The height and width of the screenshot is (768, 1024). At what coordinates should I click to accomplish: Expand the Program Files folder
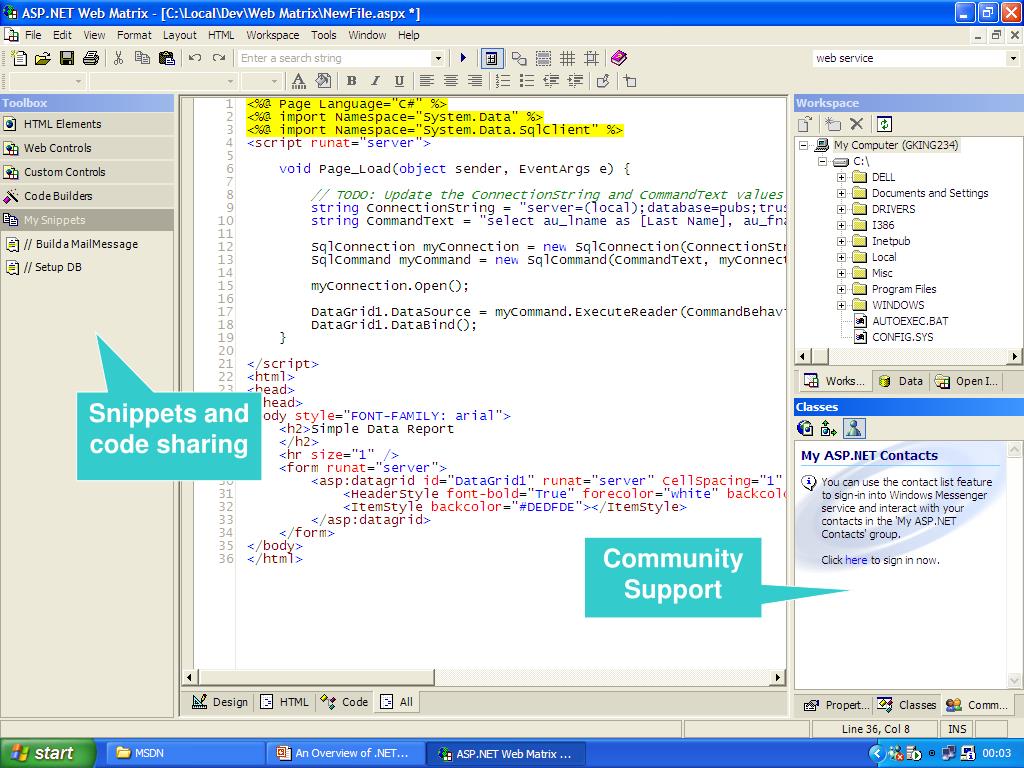tap(841, 289)
